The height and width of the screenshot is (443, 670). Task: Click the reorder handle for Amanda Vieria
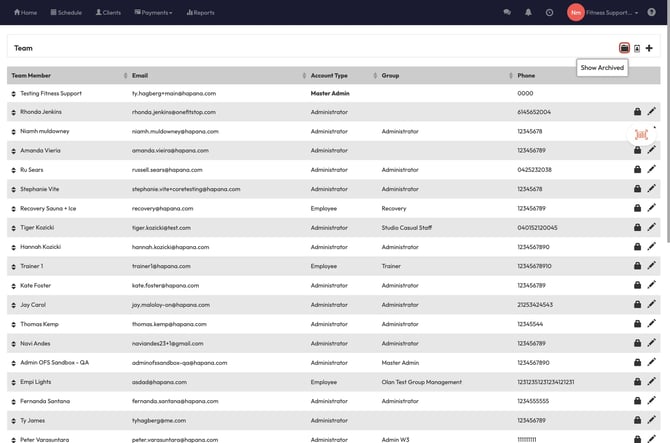(14, 151)
